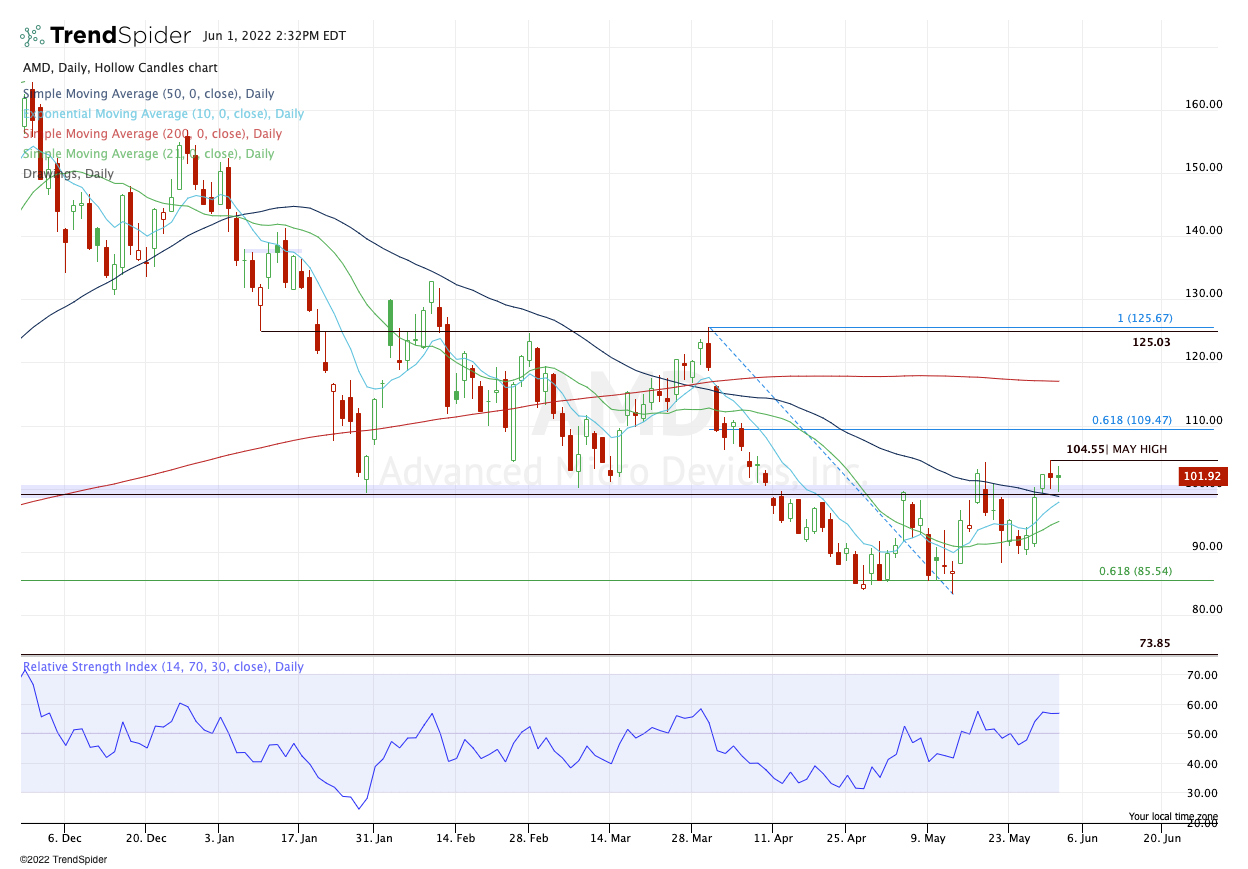Select the AMD, Daily, Hollow Candles chart title
Image resolution: width=1248 pixels, height=869 pixels.
pyautogui.click(x=120, y=68)
